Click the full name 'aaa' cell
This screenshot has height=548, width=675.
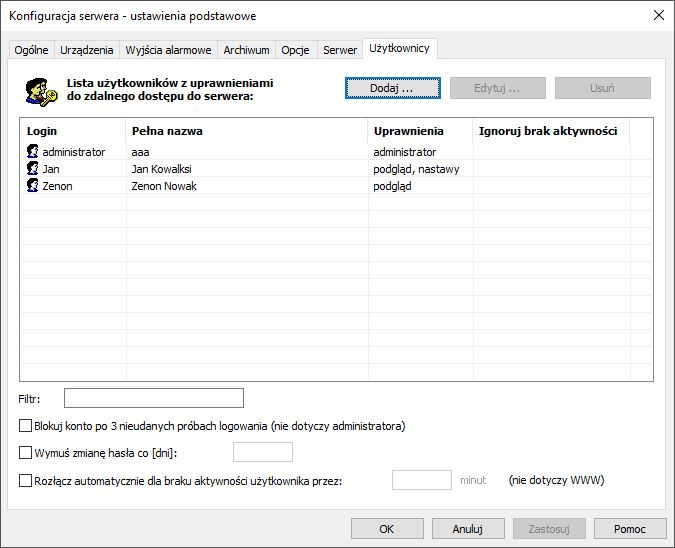[140, 152]
